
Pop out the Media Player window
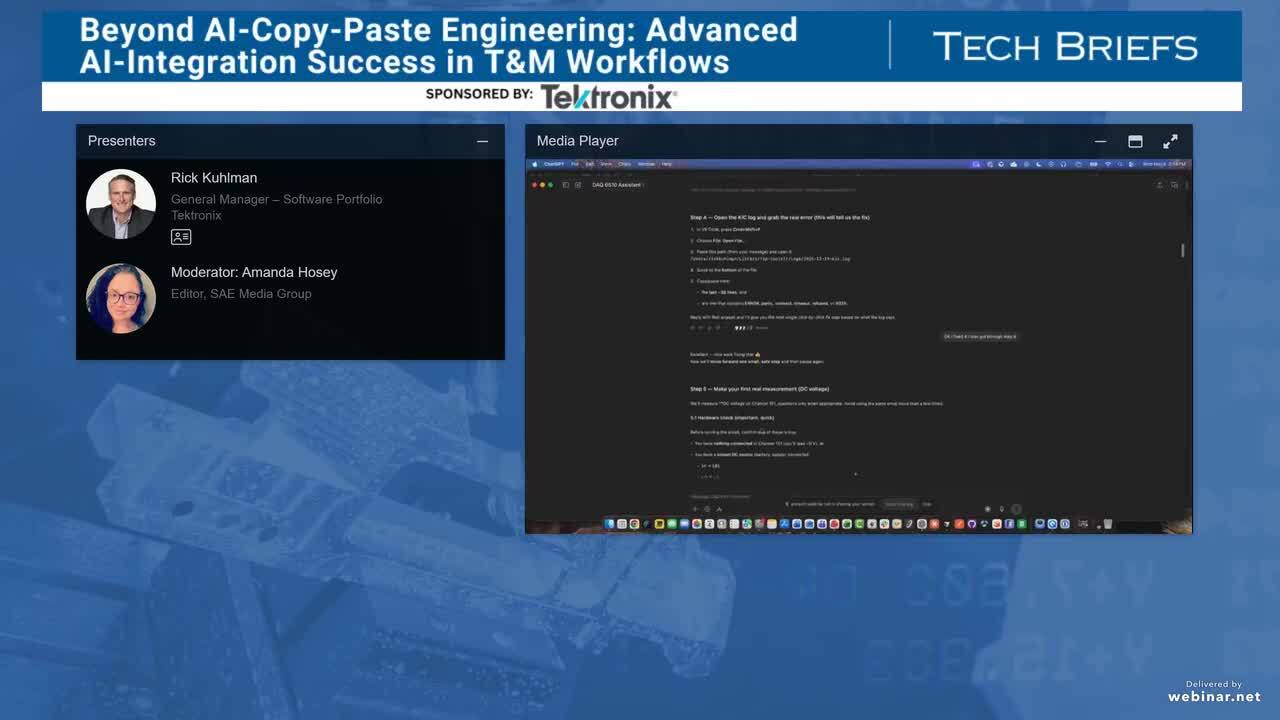coord(1135,141)
